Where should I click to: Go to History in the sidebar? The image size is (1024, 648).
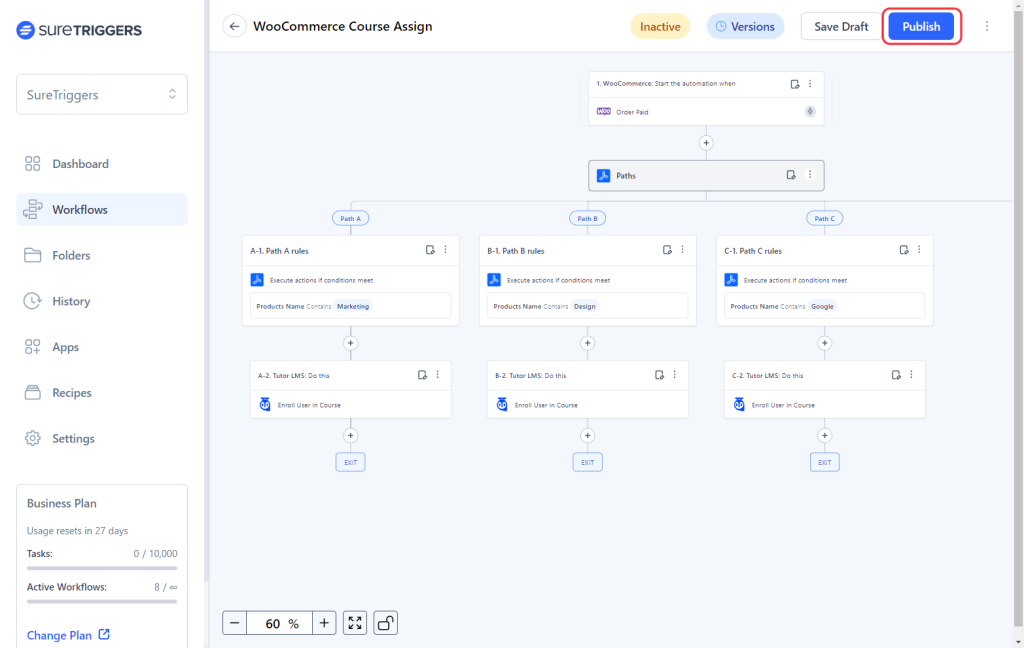click(x=71, y=301)
